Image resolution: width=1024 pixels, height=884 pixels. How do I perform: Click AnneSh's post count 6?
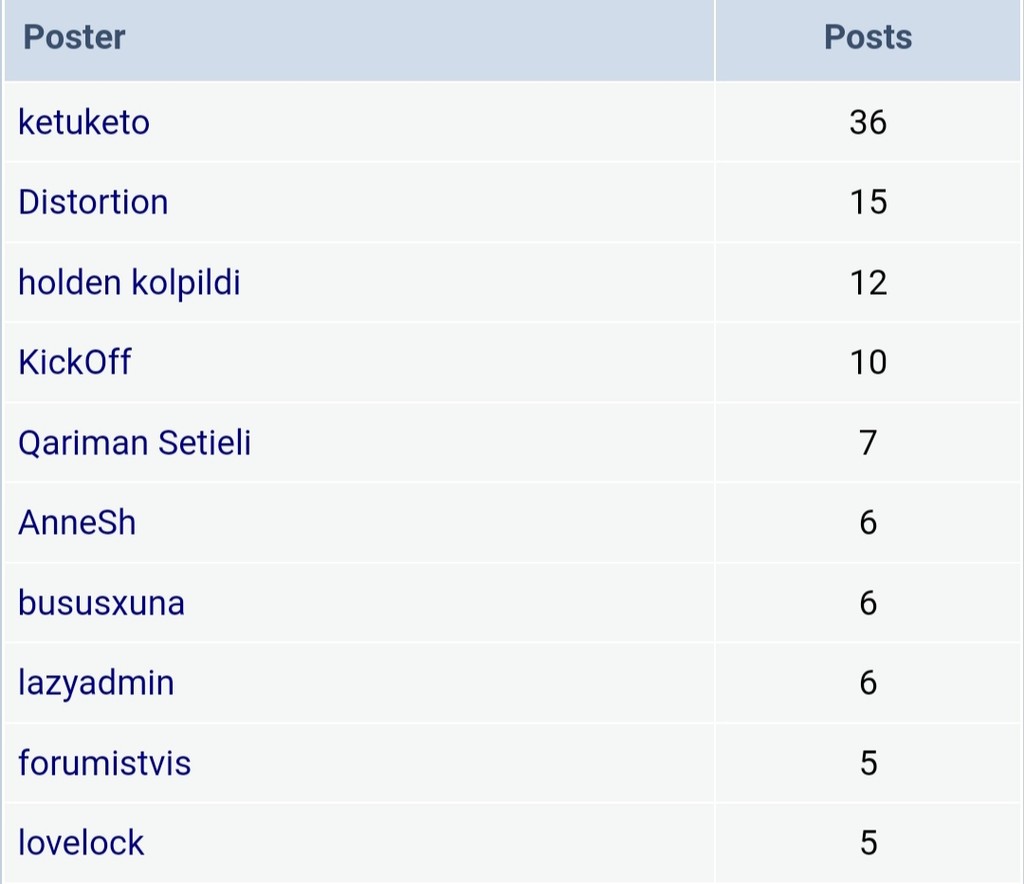coord(868,523)
